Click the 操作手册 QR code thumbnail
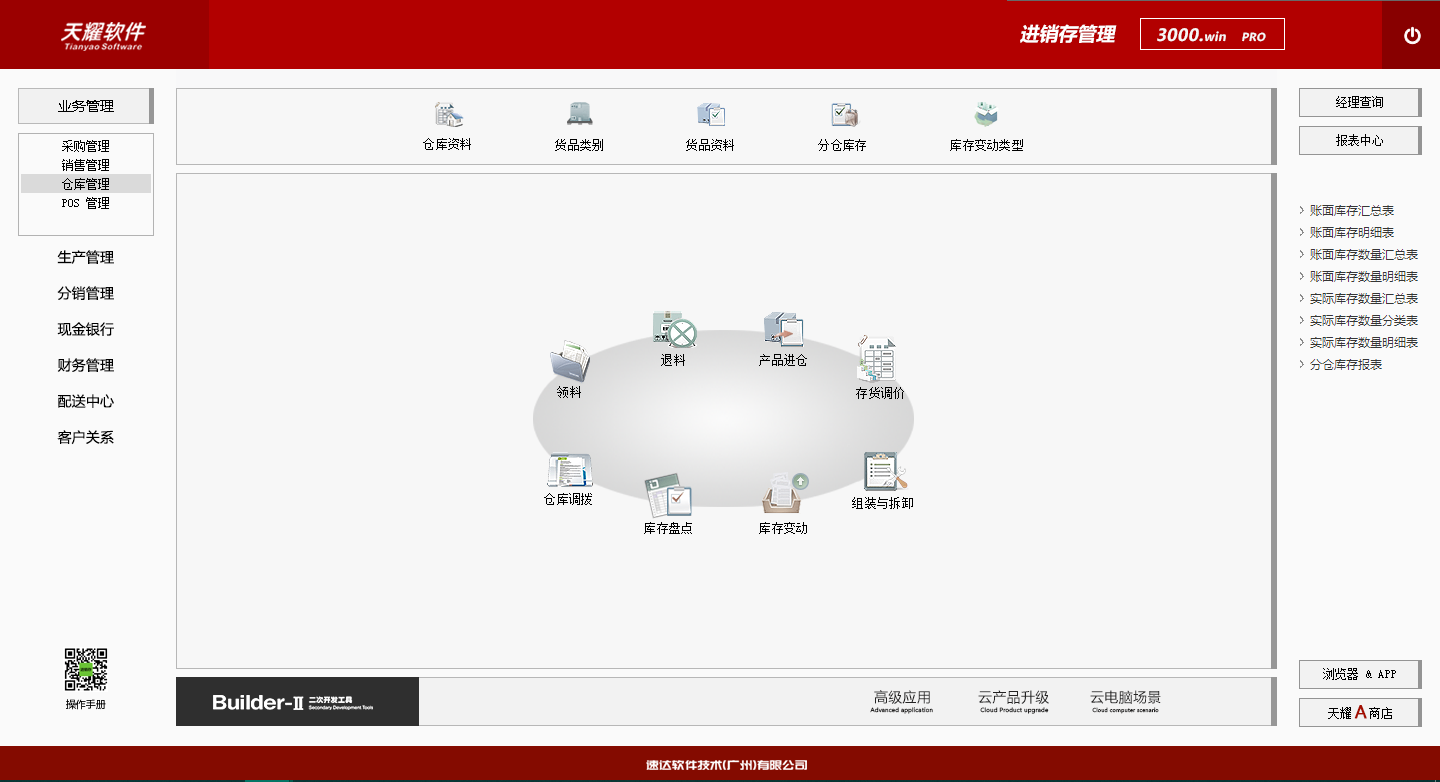Screen dimensions: 1440x782 coord(86,670)
